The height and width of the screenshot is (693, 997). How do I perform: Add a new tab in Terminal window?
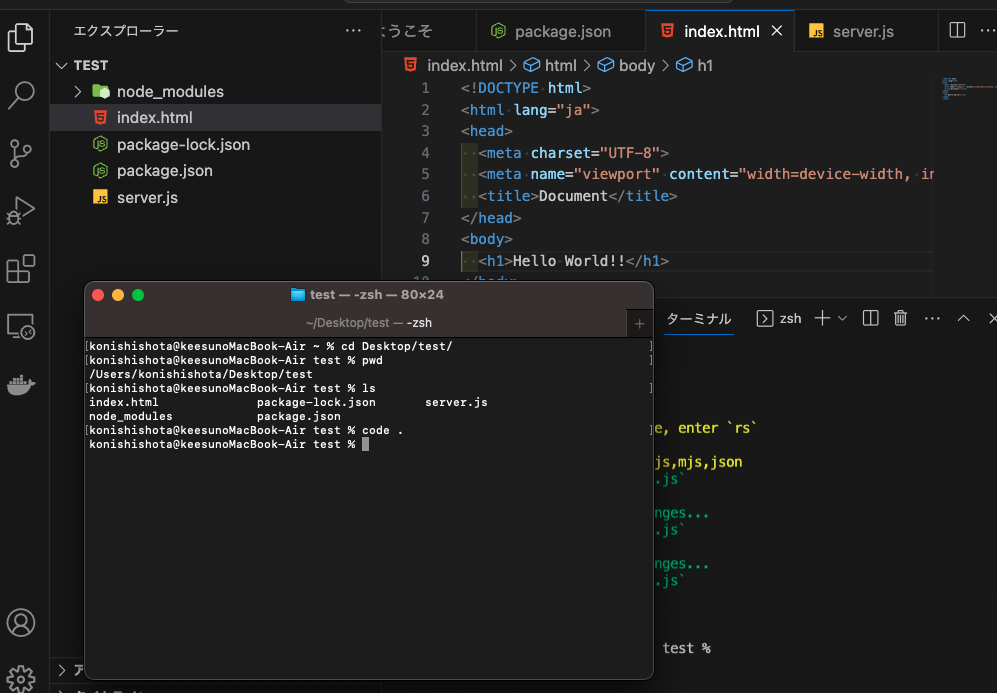coord(640,324)
